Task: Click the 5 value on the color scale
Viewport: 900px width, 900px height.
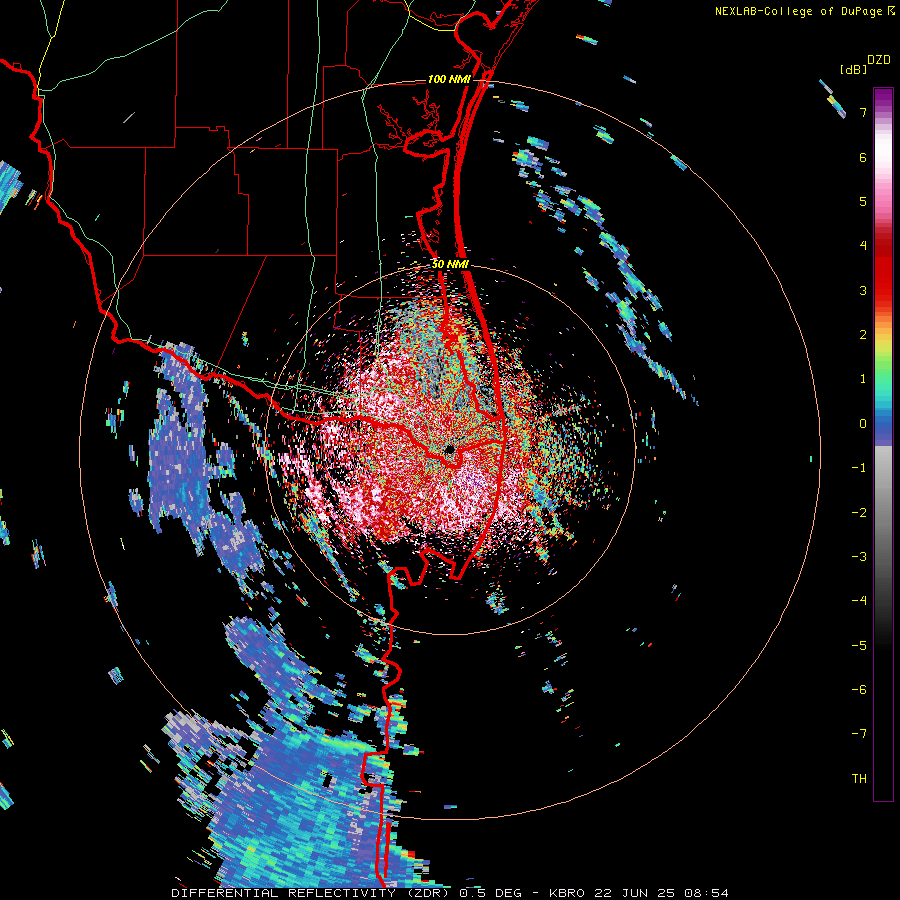Action: [863, 201]
